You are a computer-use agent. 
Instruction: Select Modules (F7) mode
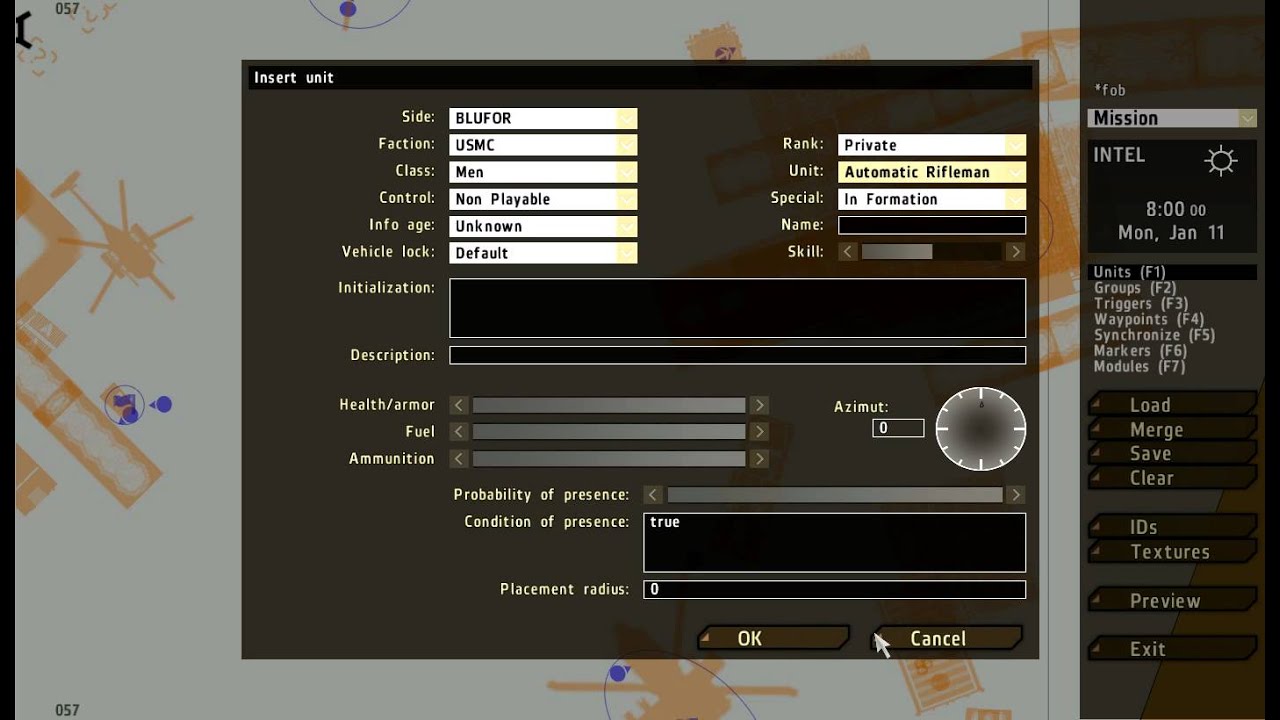[1140, 367]
